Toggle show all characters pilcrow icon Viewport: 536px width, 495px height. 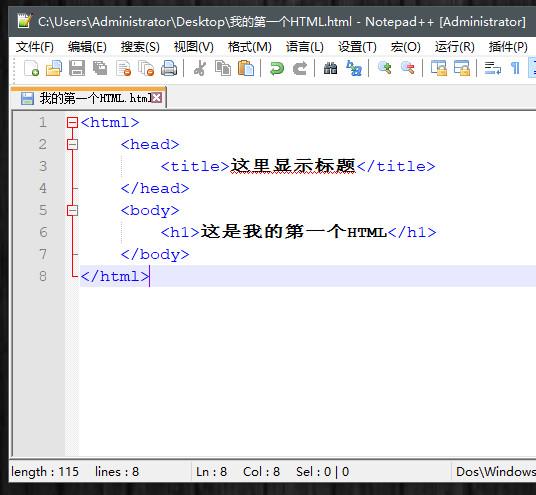pos(515,68)
